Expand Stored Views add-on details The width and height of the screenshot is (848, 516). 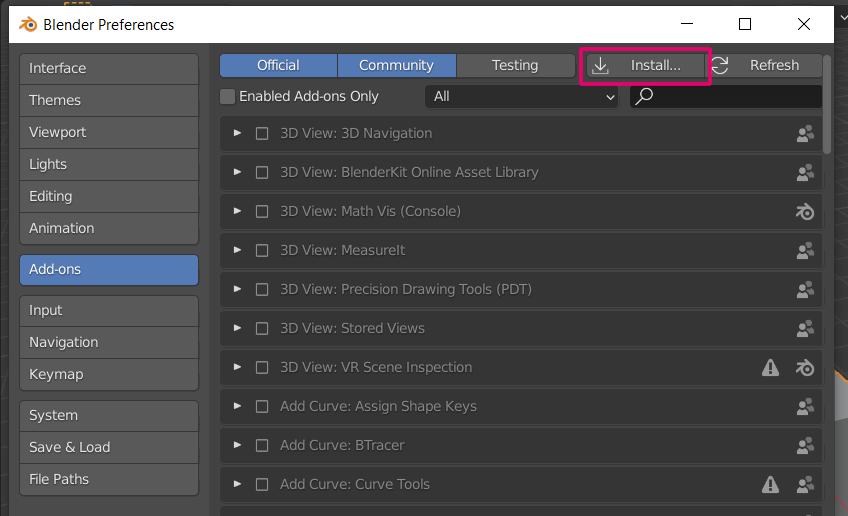(237, 328)
